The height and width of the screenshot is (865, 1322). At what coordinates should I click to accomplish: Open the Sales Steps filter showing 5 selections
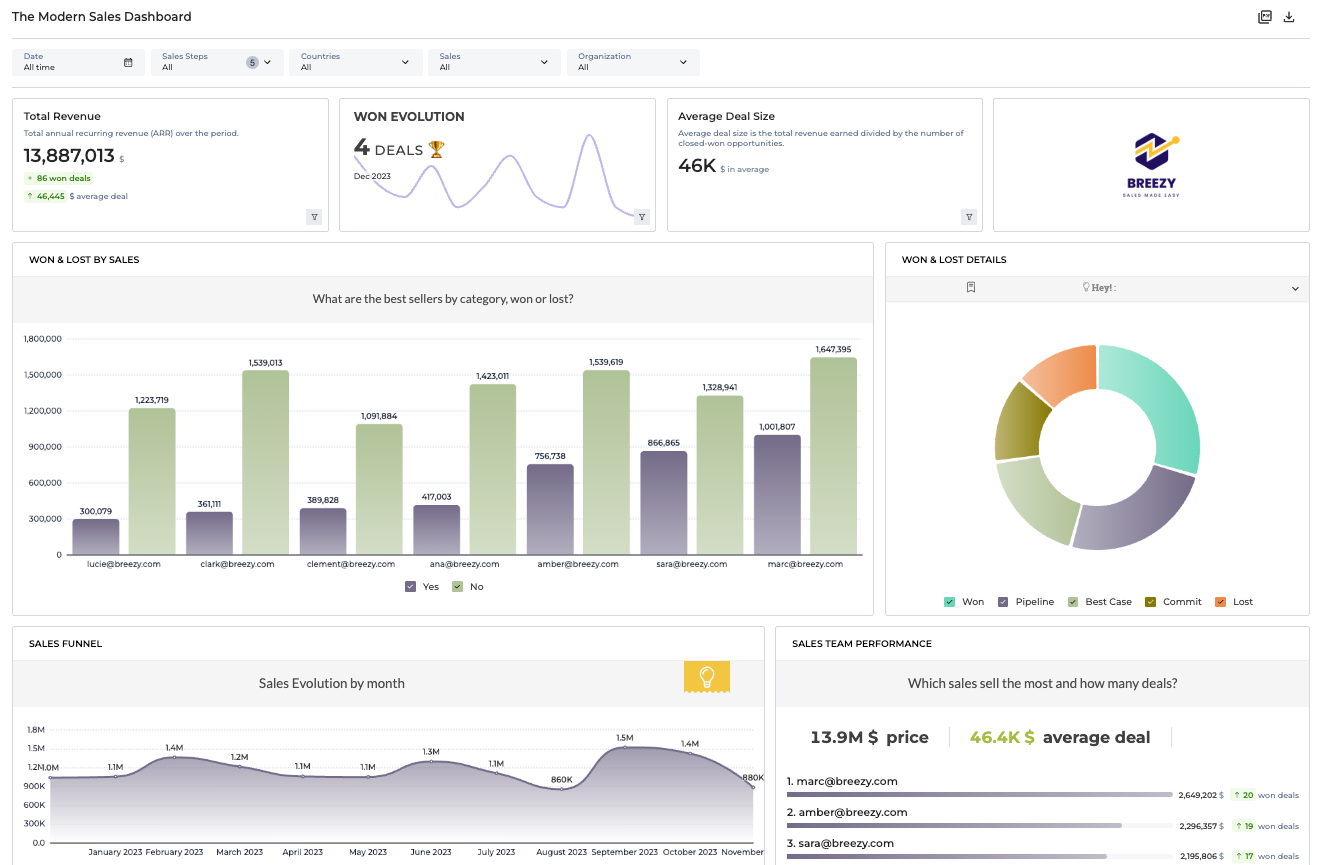click(217, 62)
